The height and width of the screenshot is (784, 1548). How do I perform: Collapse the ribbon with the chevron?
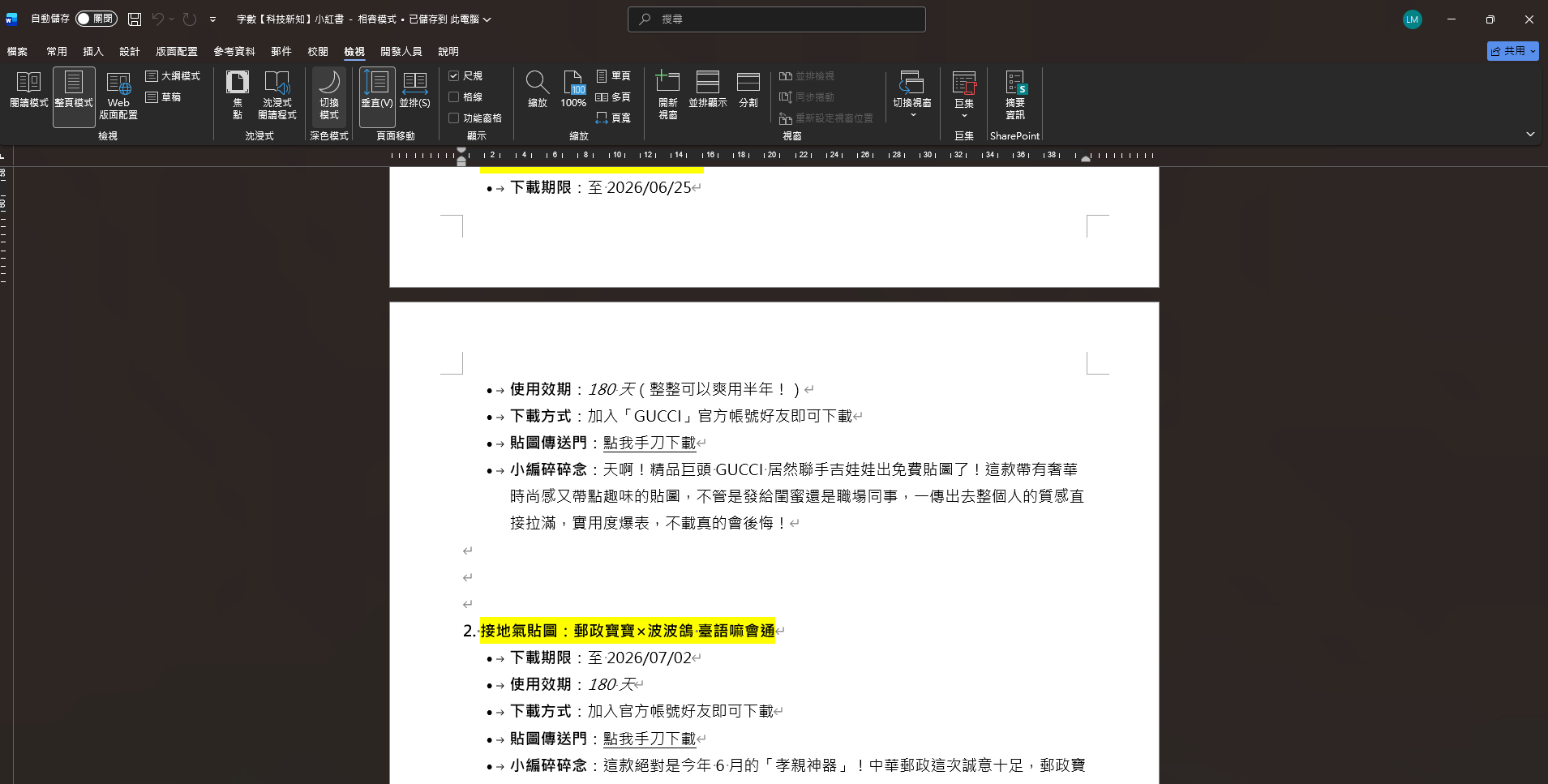pyautogui.click(x=1530, y=135)
